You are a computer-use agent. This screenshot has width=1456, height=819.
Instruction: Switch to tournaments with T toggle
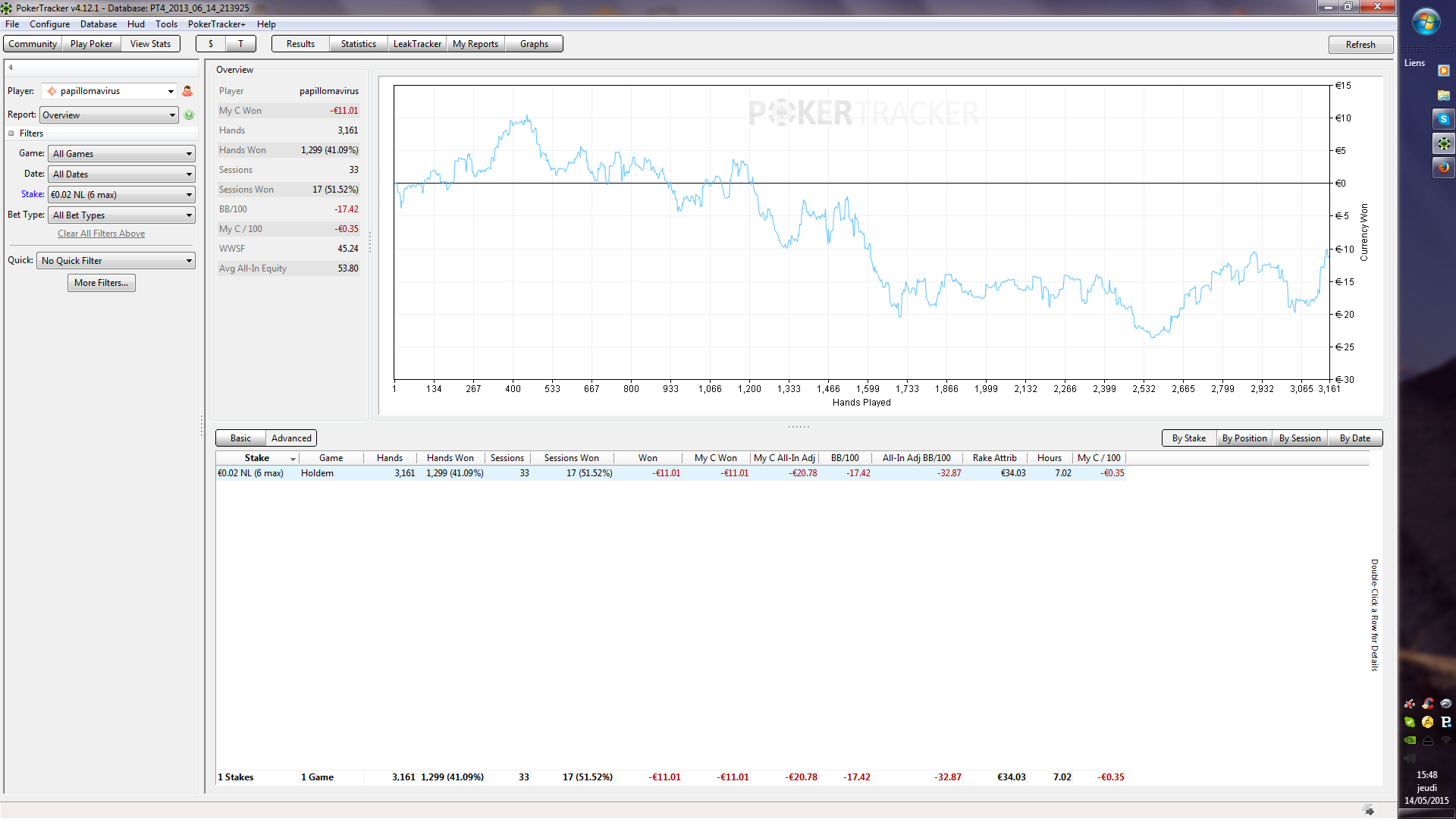[x=240, y=44]
